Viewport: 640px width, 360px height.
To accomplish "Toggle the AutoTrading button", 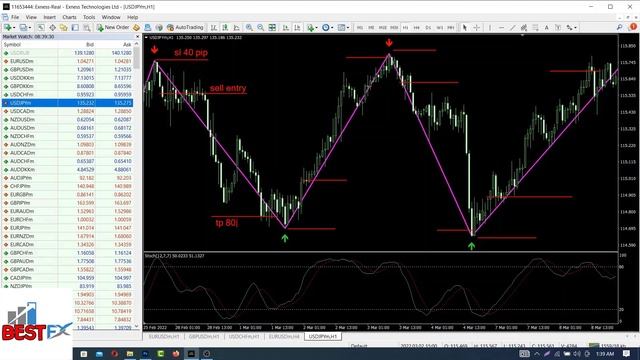I will point(185,27).
